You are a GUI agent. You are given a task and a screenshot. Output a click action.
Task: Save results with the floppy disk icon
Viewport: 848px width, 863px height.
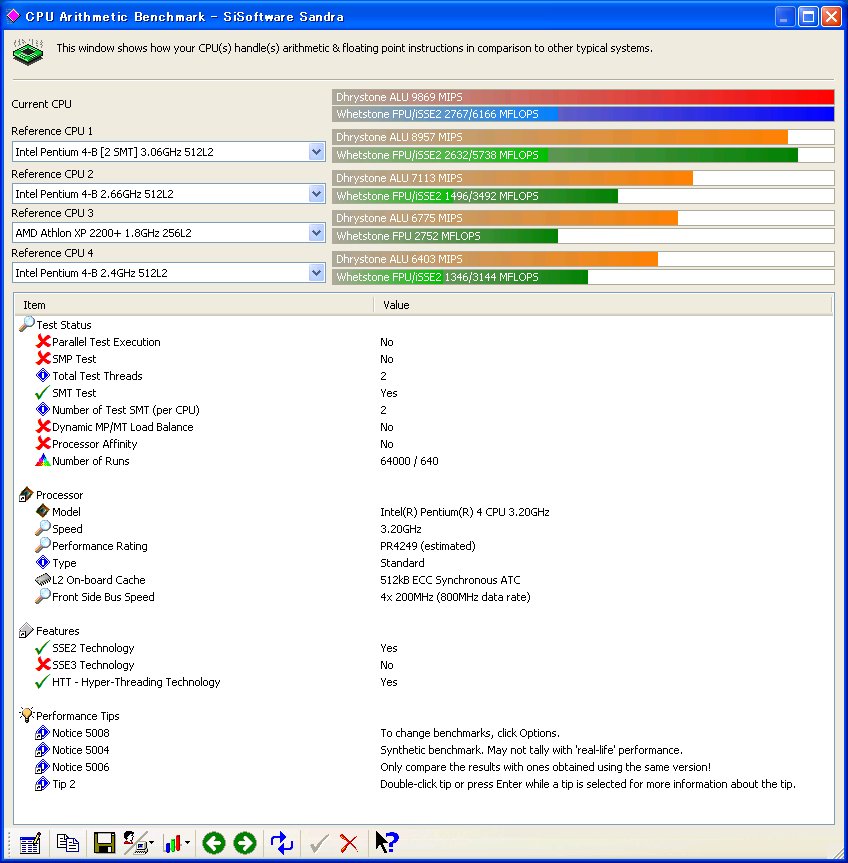pos(104,843)
